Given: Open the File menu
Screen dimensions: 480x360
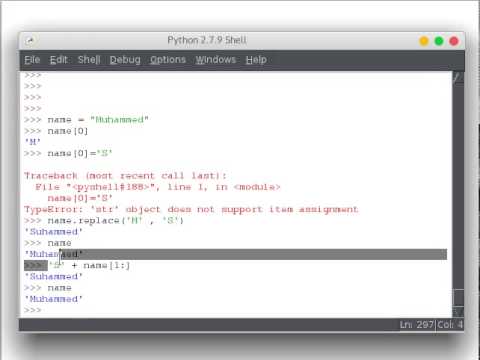Looking at the screenshot, I should (x=32, y=60).
